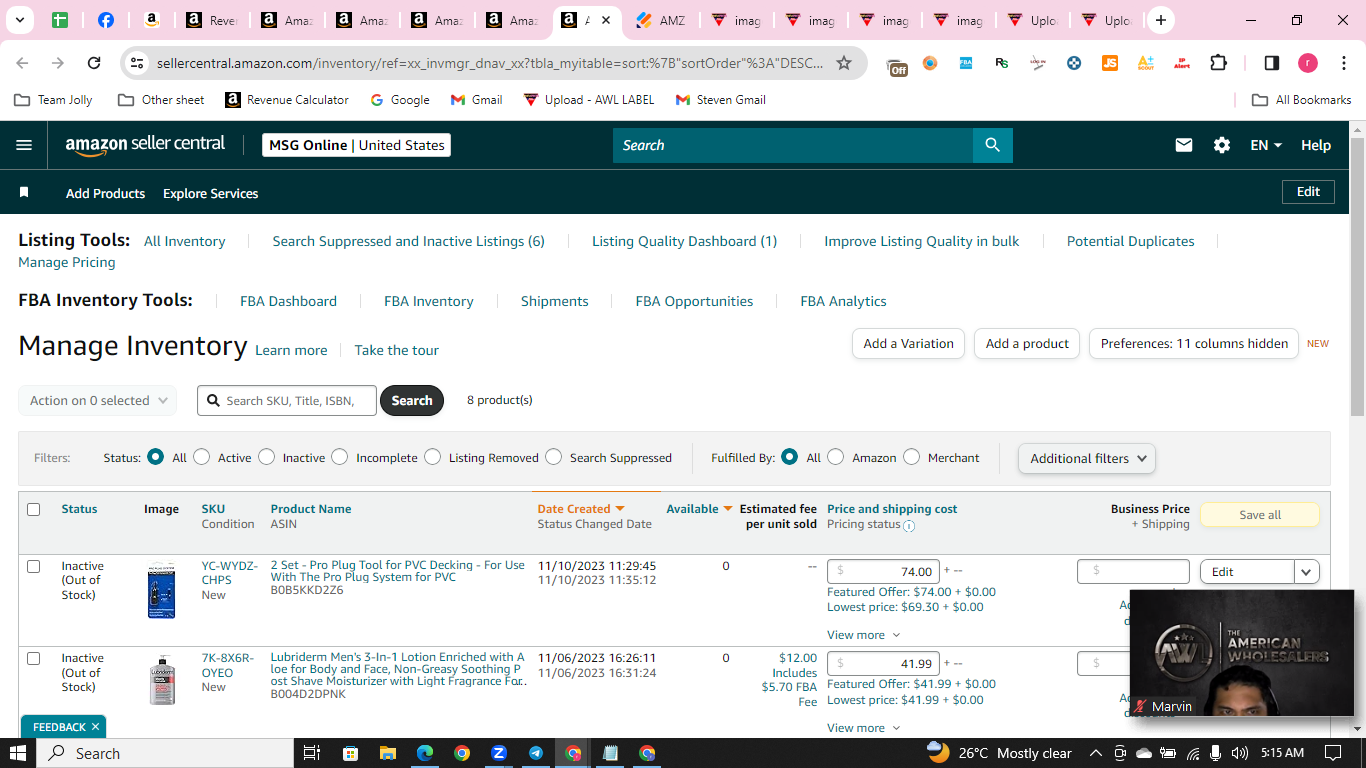Expand View more for the $74.00 listing
The height and width of the screenshot is (768, 1366).
coord(863,635)
